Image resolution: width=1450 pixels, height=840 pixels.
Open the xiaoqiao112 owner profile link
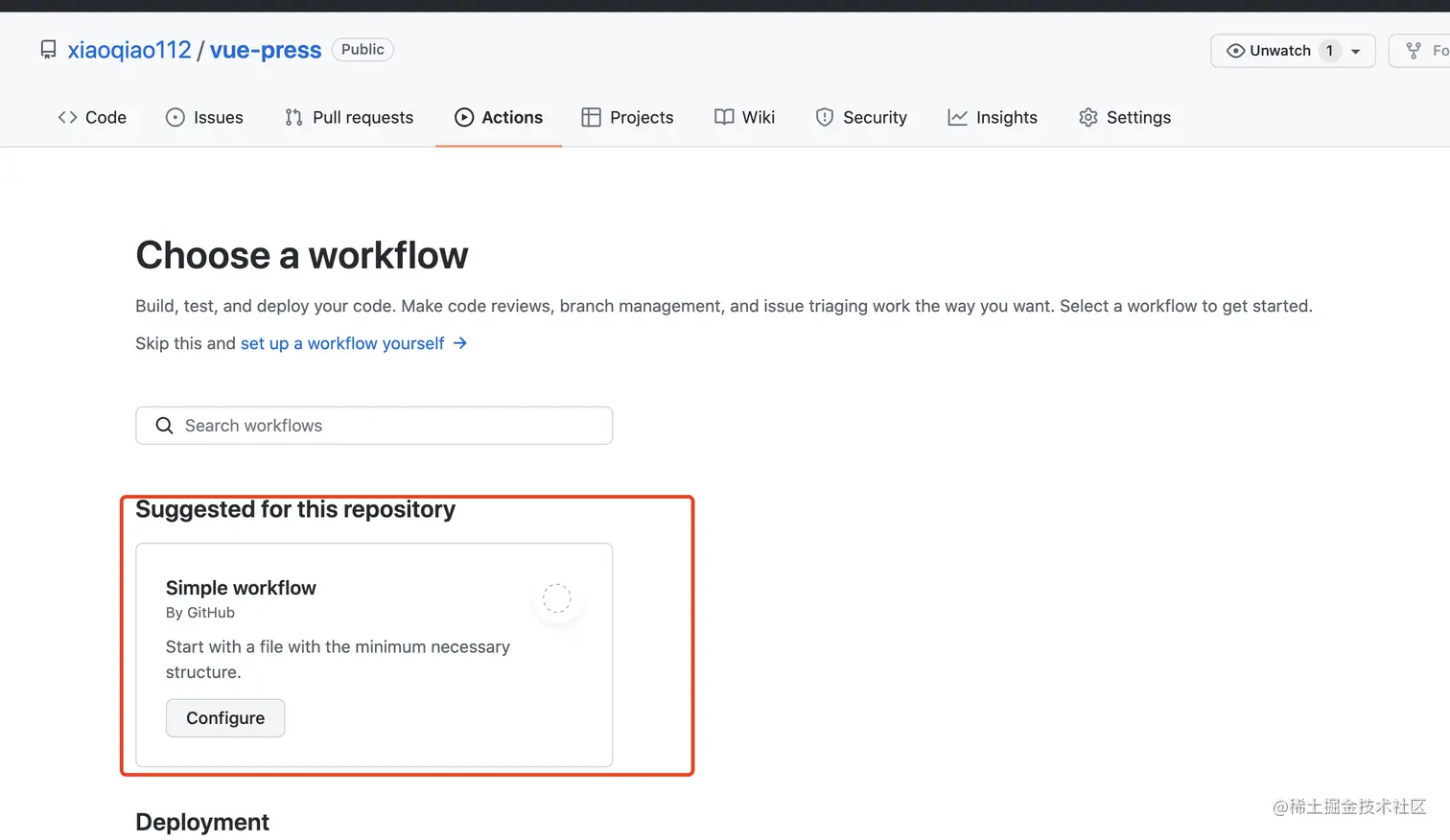[129, 50]
